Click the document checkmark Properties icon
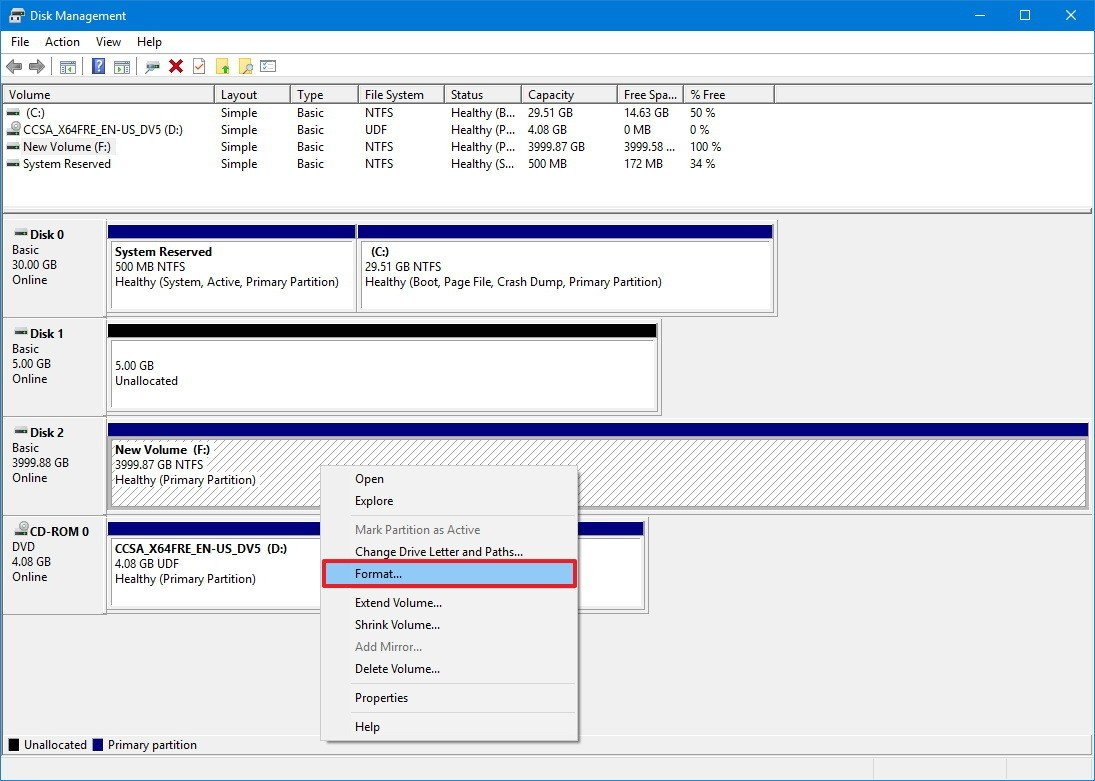This screenshot has width=1095, height=781. tap(199, 66)
